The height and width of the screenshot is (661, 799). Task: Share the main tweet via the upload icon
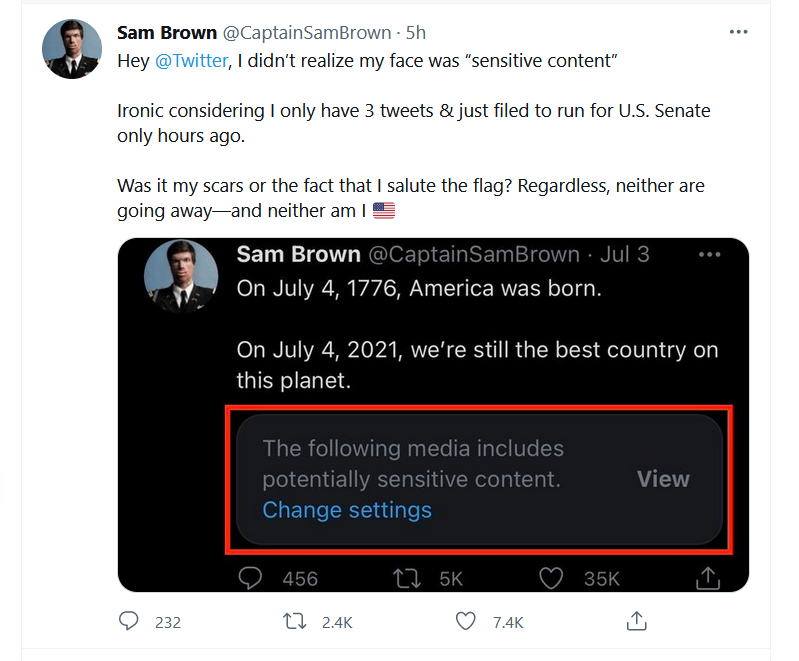(x=636, y=621)
